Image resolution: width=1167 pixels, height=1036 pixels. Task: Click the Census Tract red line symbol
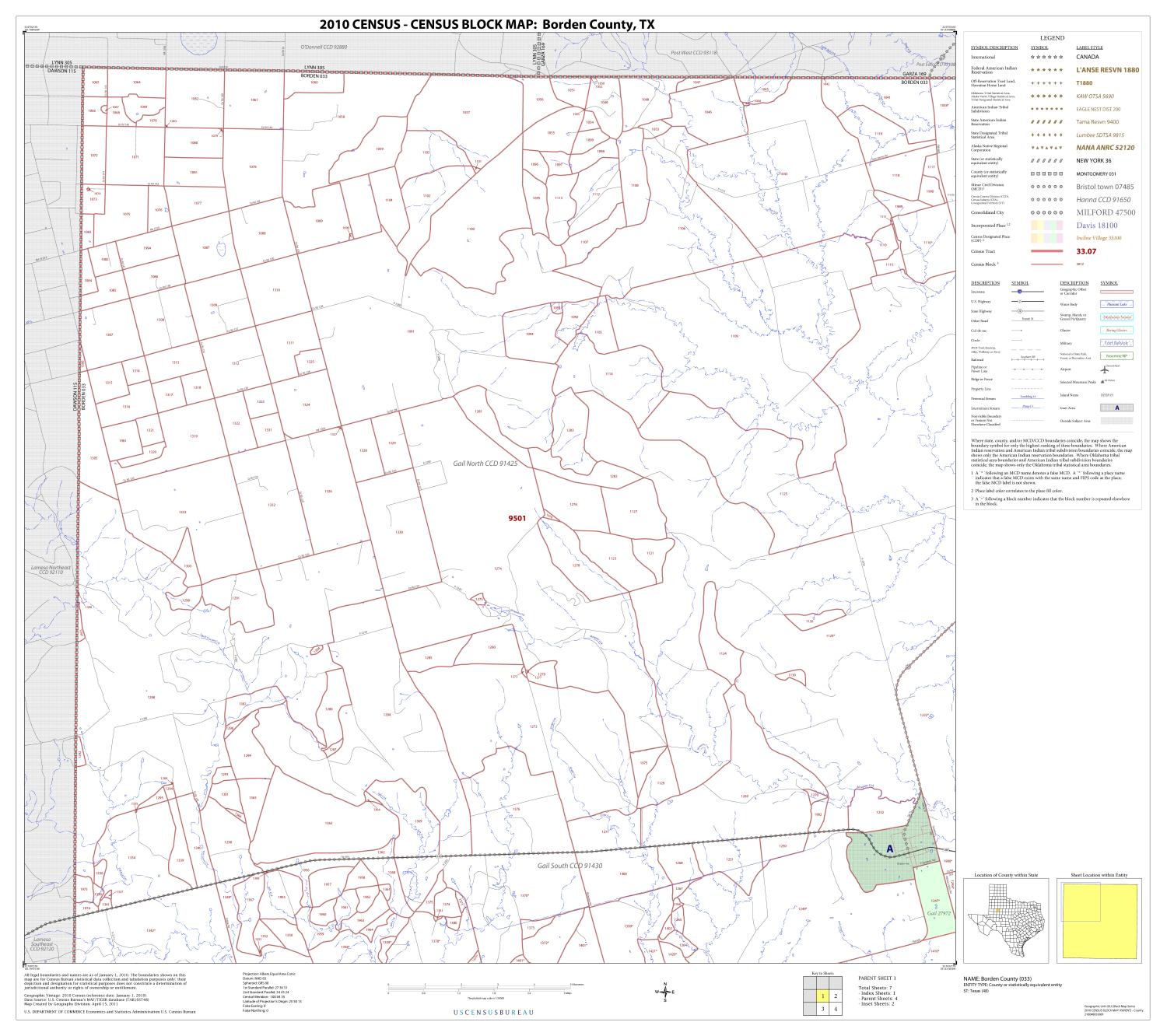click(1046, 251)
